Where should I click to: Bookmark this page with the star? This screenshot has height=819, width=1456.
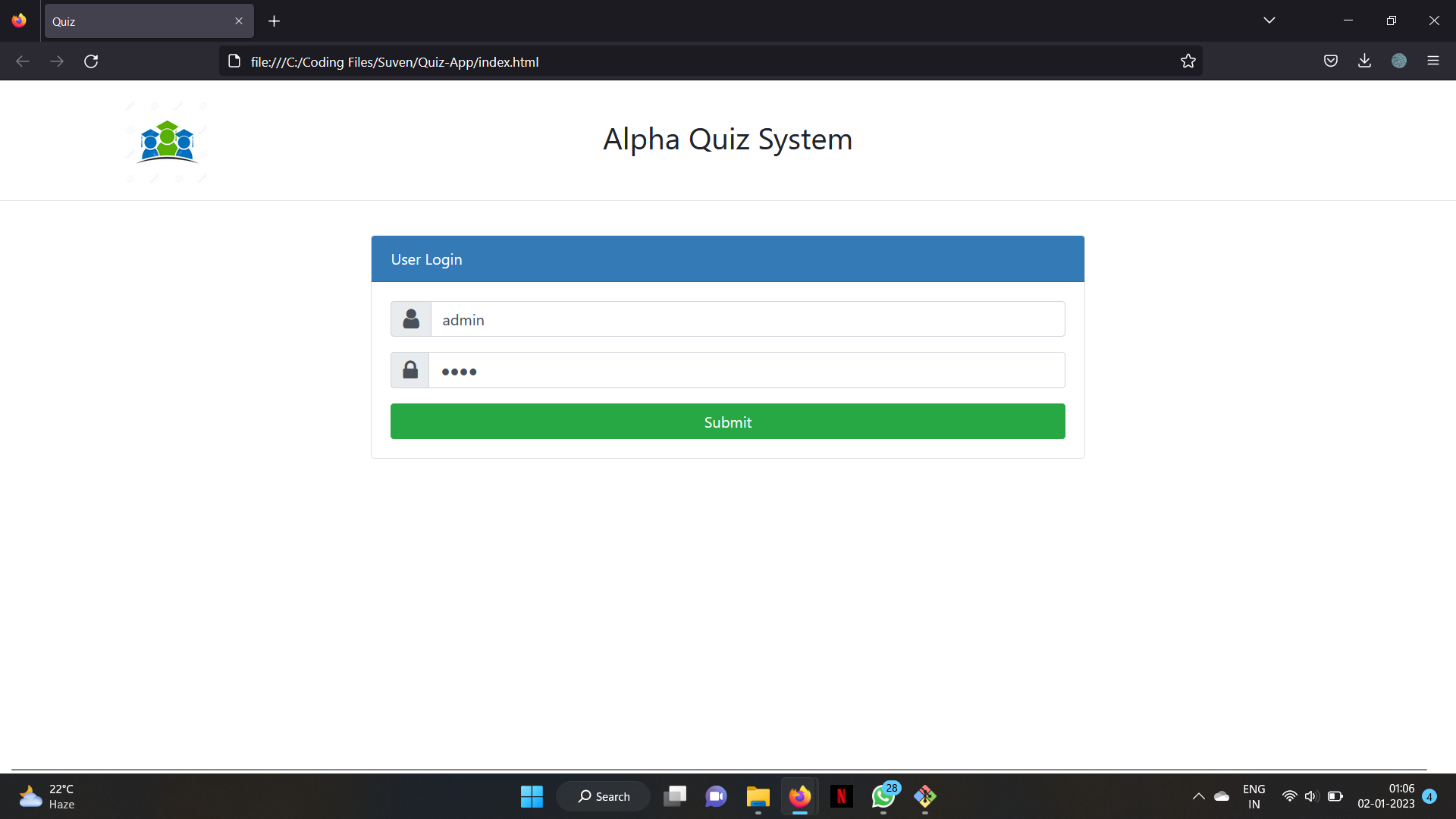tap(1188, 61)
